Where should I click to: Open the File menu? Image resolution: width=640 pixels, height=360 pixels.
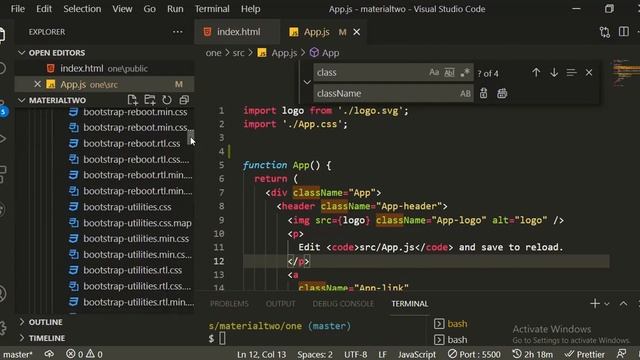click(x=18, y=9)
